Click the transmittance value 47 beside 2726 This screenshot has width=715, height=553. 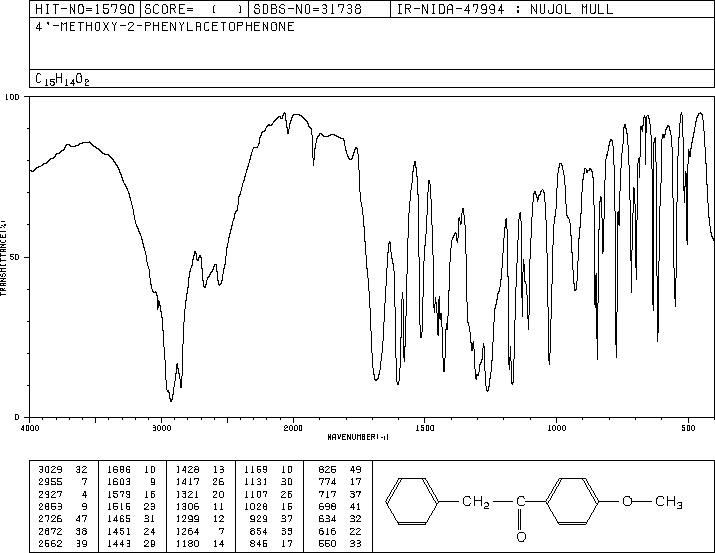pos(82,519)
